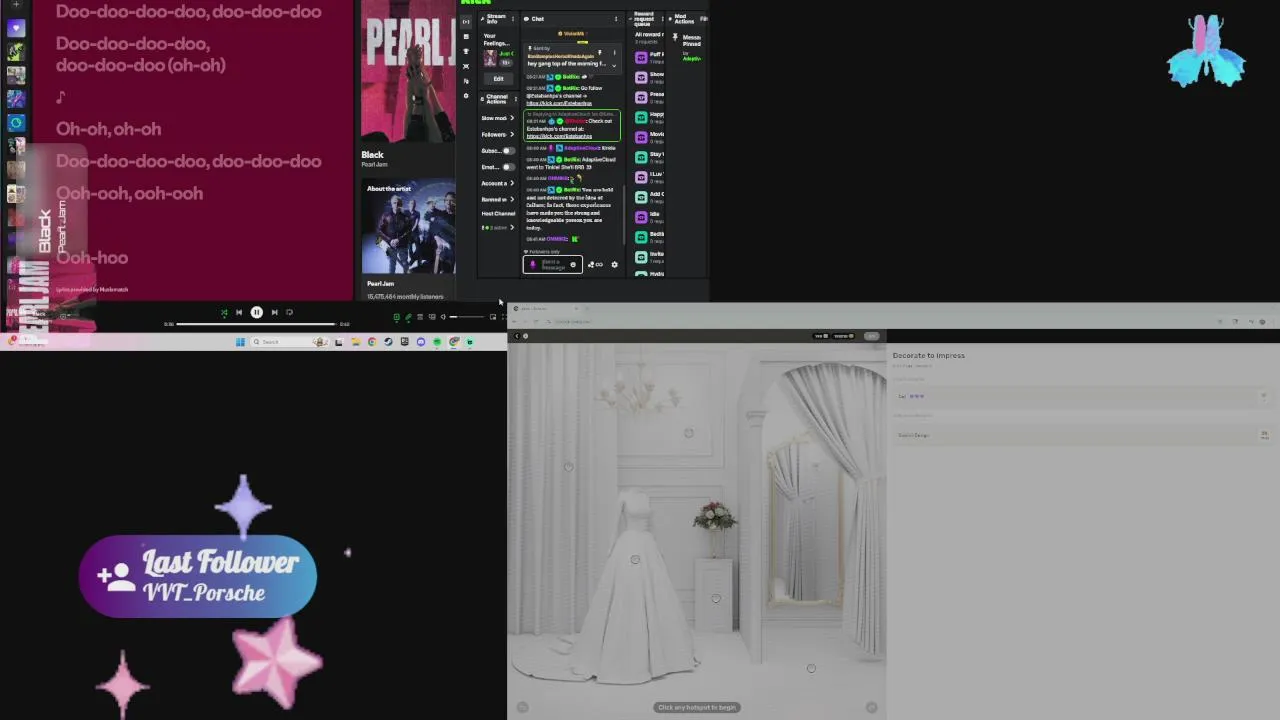Image resolution: width=1280 pixels, height=720 pixels.
Task: Adjust the Spotify volume slider
Action: click(x=469, y=317)
